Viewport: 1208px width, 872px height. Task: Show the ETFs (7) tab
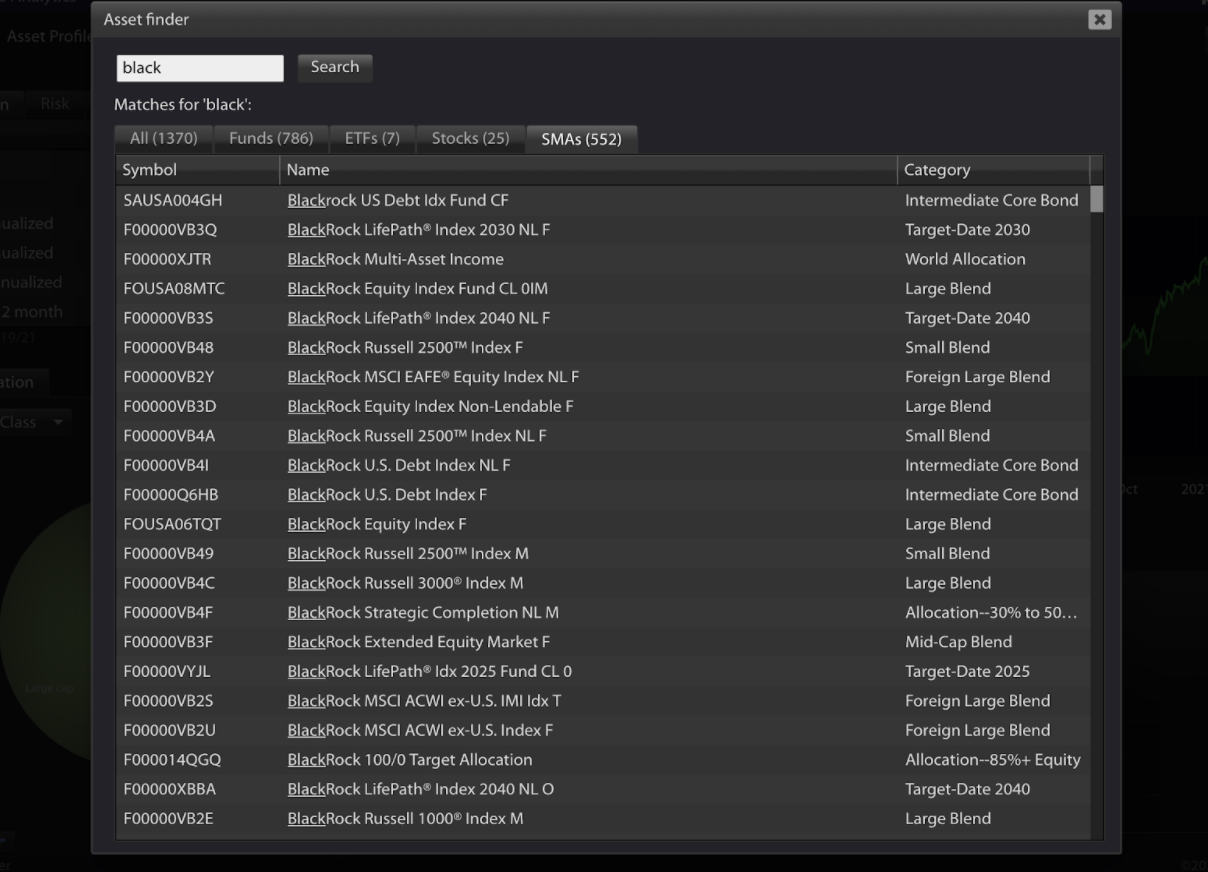tap(372, 139)
